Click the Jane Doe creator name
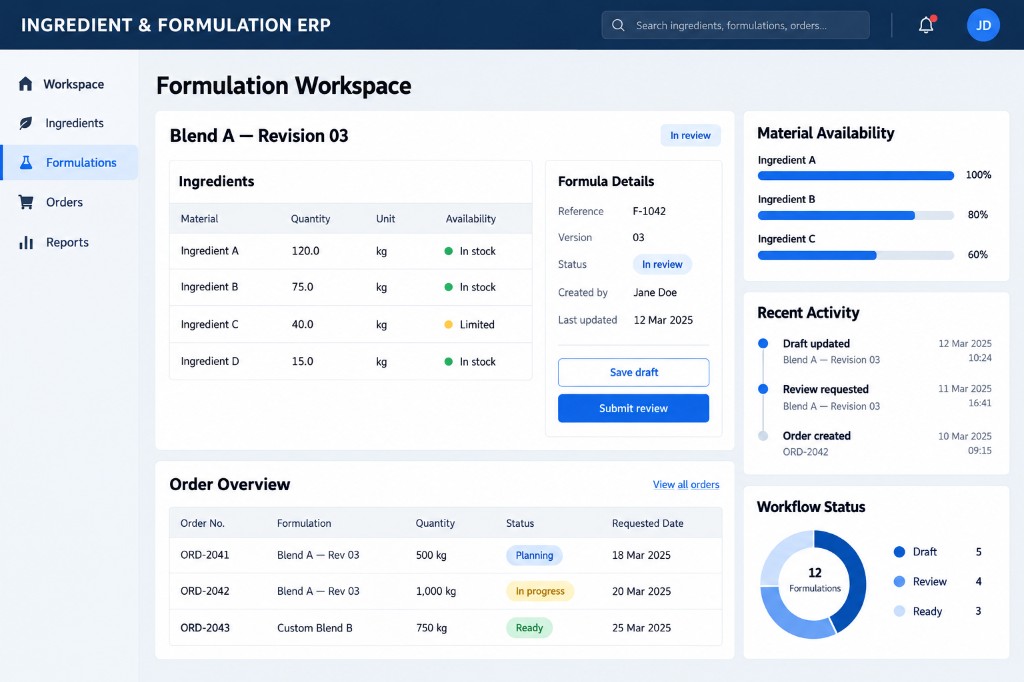Image resolution: width=1024 pixels, height=682 pixels. [x=655, y=293]
